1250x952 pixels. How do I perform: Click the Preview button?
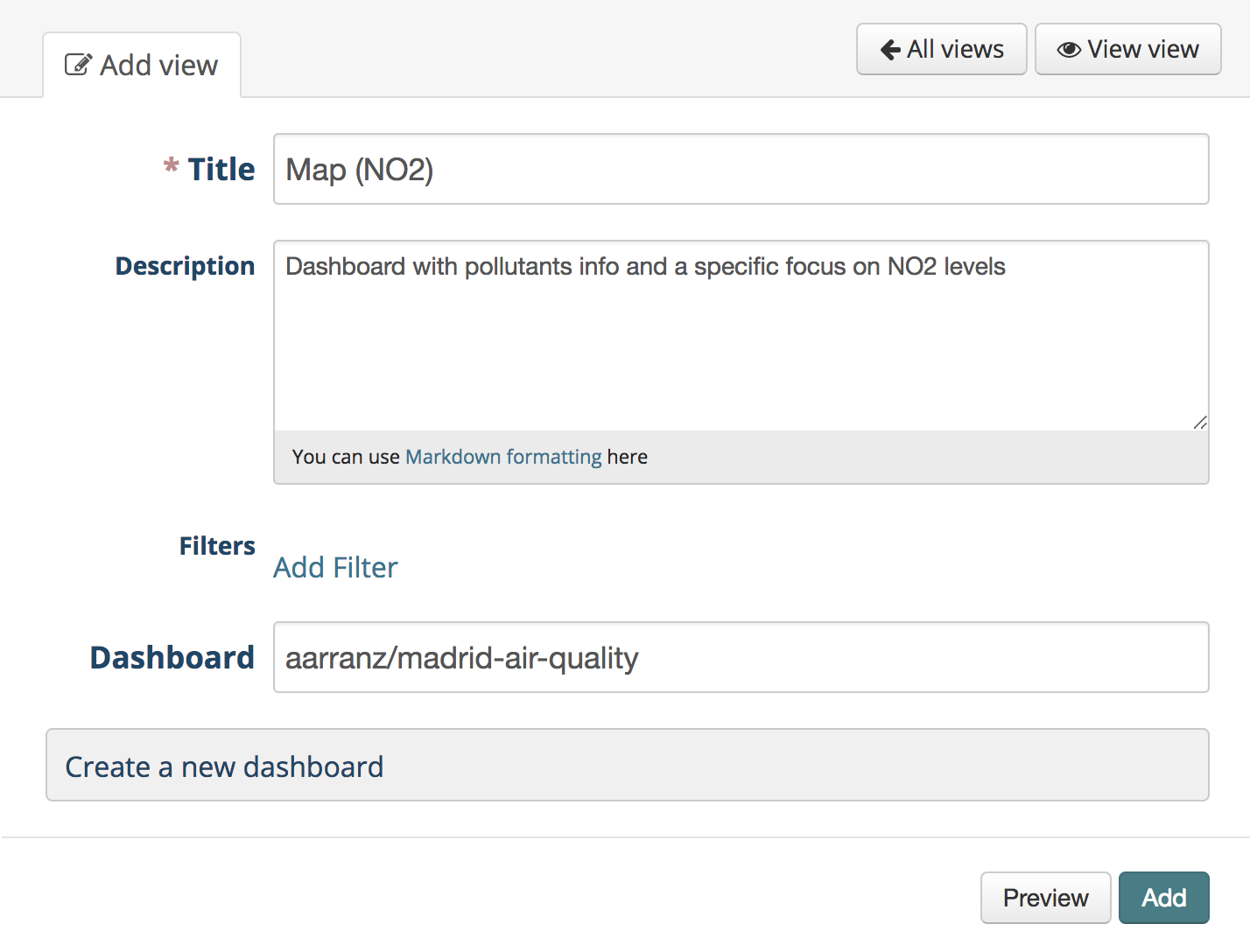(1045, 898)
